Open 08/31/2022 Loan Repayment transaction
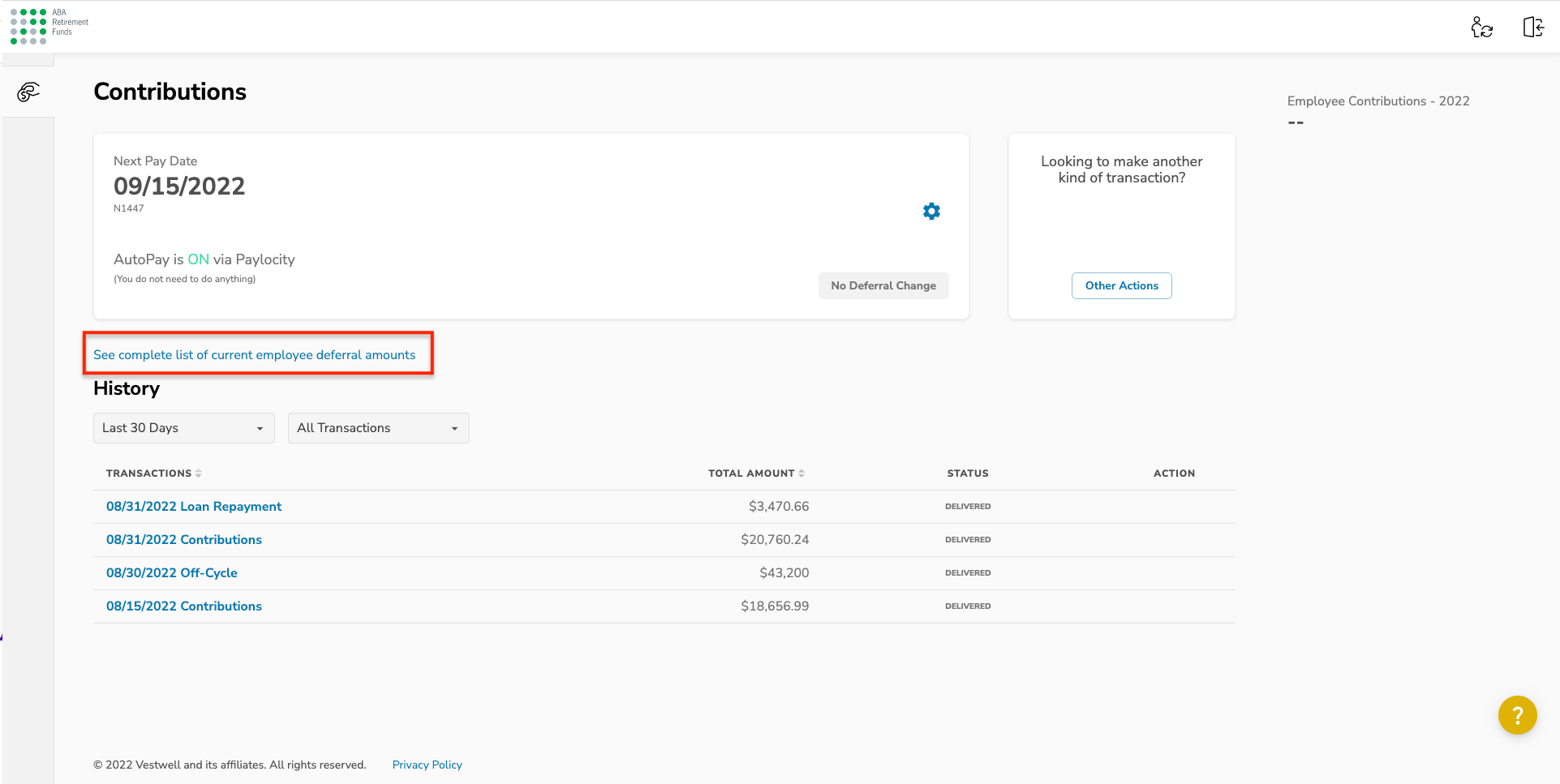The height and width of the screenshot is (784, 1560). (x=194, y=507)
